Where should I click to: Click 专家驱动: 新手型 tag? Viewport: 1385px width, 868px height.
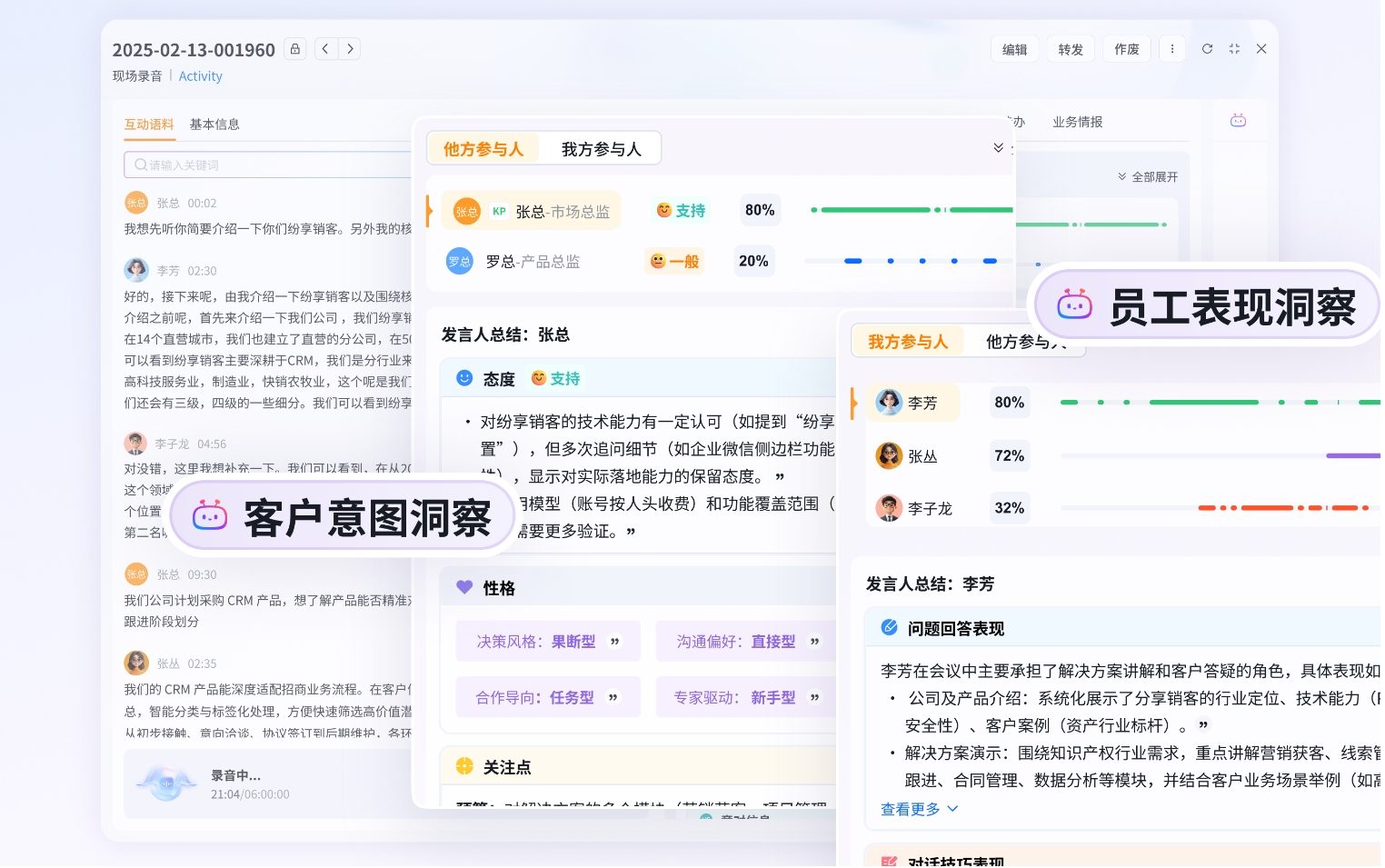pos(747,698)
